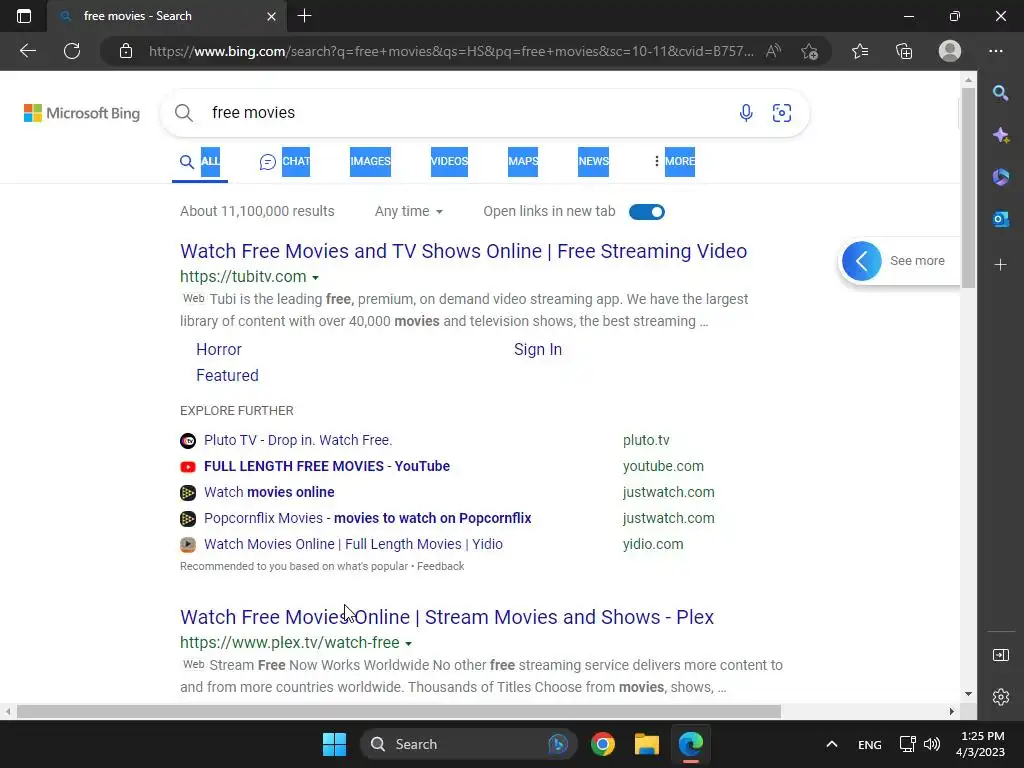
Task: Open sidebar Outlook icon
Action: [x=1000, y=219]
